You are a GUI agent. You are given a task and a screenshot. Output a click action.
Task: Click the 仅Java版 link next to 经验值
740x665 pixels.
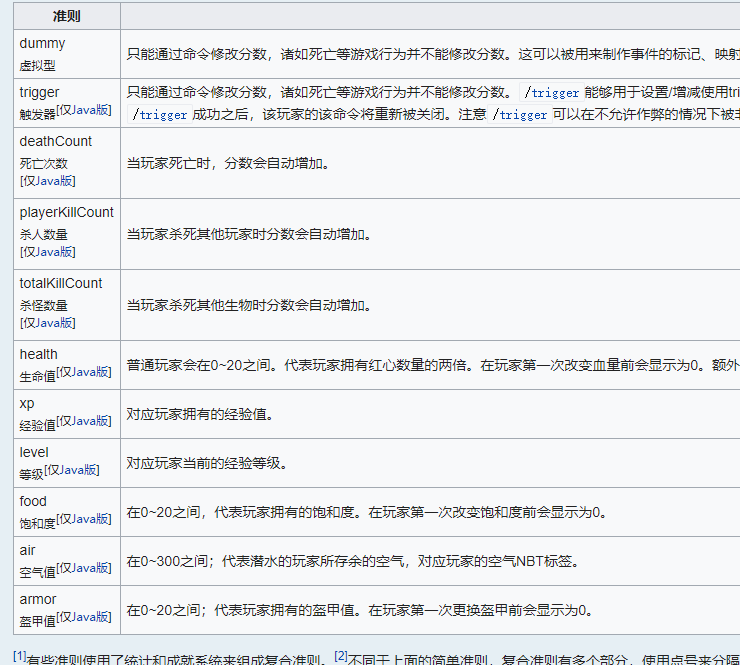[86, 421]
